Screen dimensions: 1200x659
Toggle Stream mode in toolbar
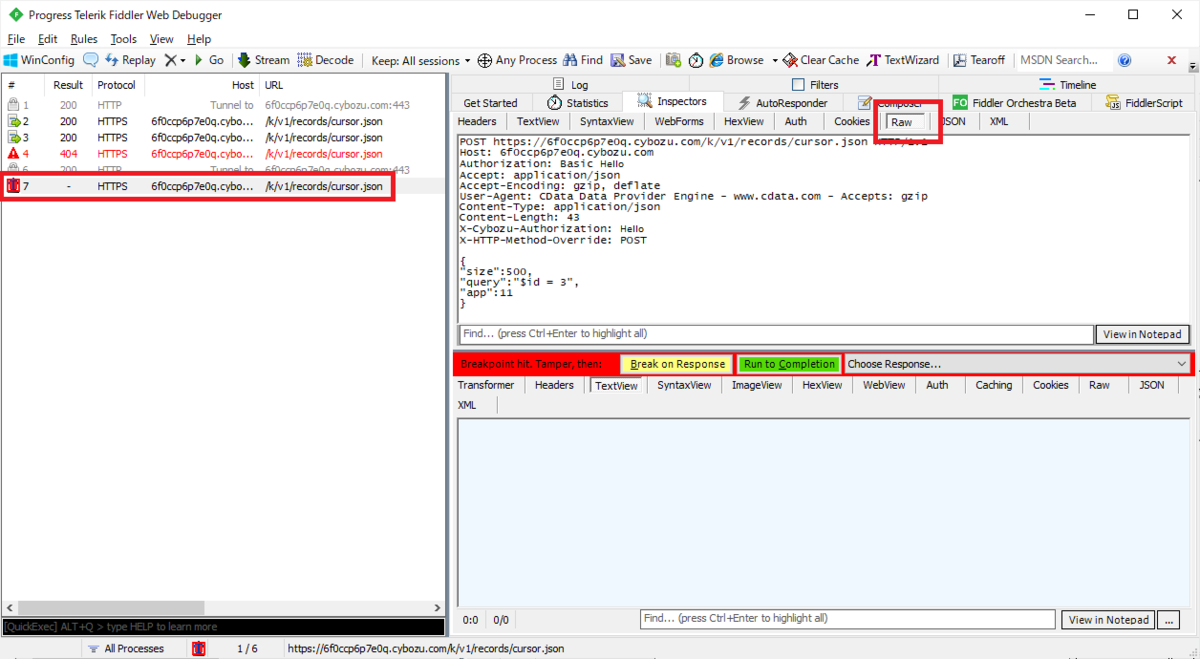coord(263,60)
